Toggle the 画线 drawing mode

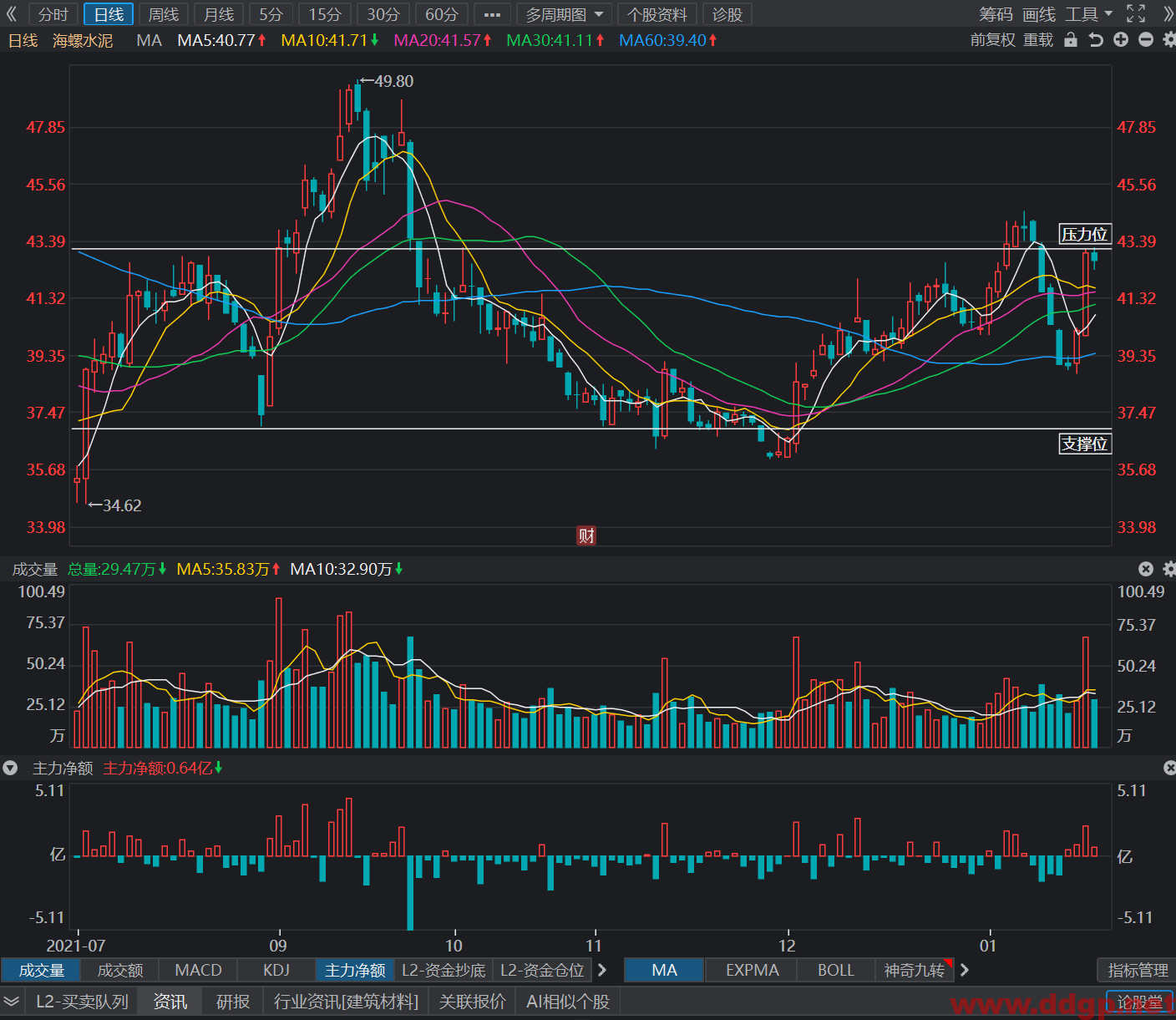pyautogui.click(x=1039, y=14)
